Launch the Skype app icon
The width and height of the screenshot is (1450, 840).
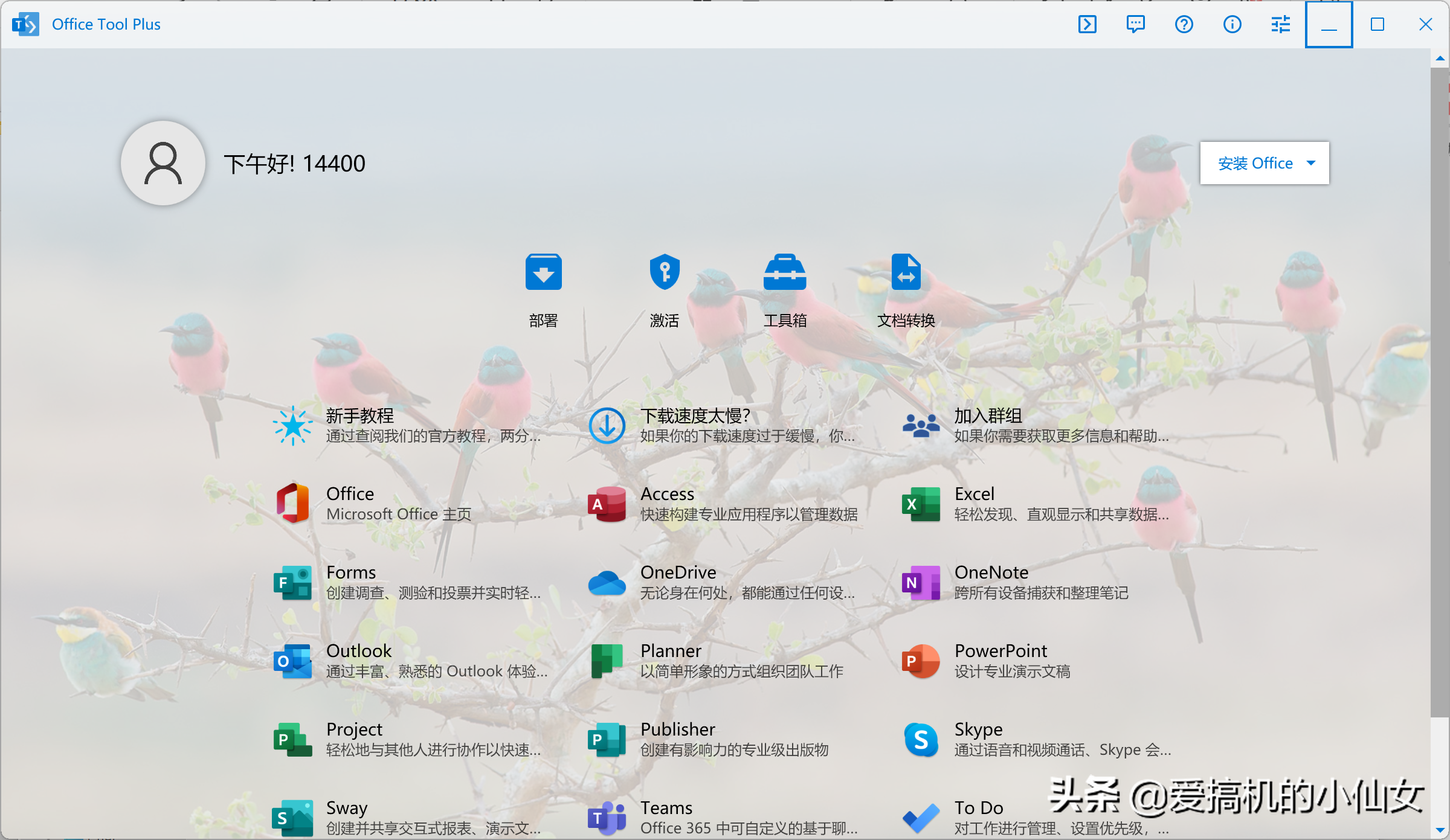921,739
